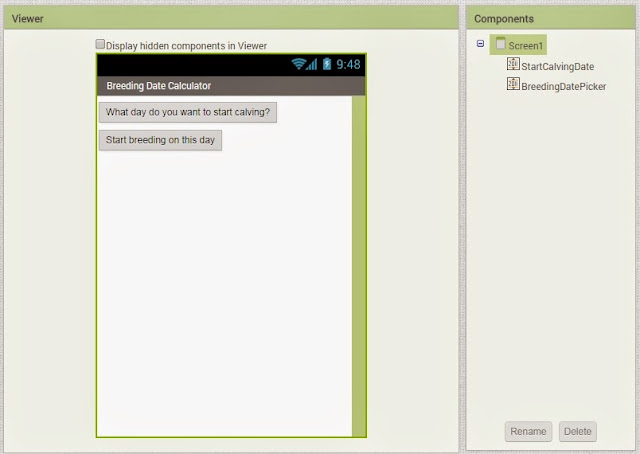This screenshot has height=454, width=640.
Task: Click the signal strength icon in status bar
Action: pyautogui.click(x=312, y=64)
